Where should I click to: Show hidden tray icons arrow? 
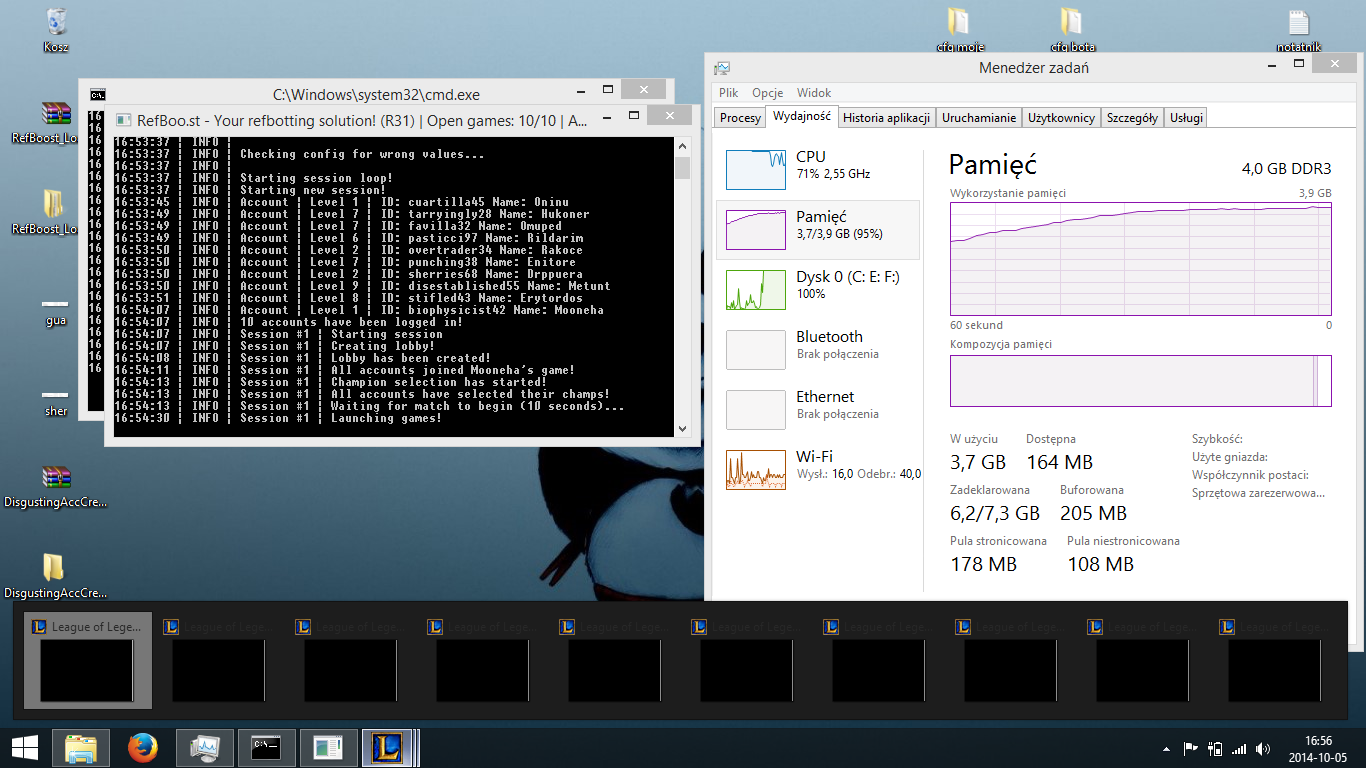point(1166,748)
